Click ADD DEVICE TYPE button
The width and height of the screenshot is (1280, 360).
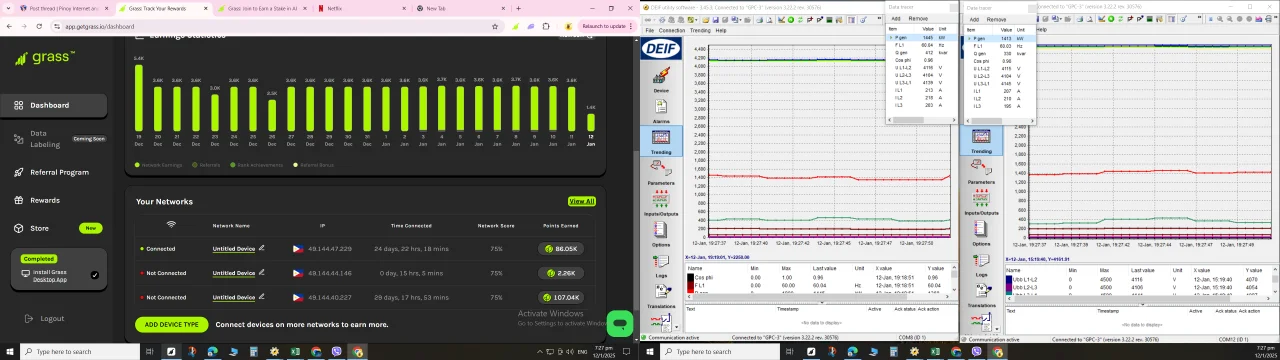pyautogui.click(x=172, y=324)
